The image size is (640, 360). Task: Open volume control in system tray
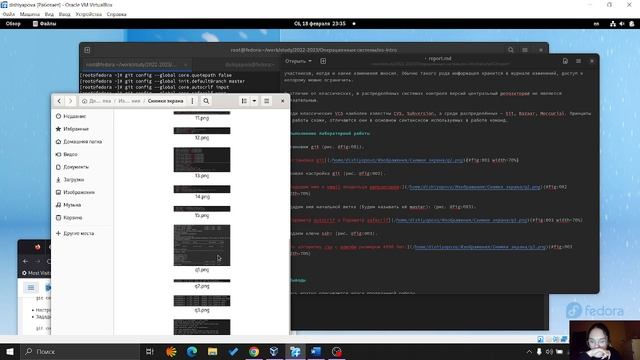[549, 351]
